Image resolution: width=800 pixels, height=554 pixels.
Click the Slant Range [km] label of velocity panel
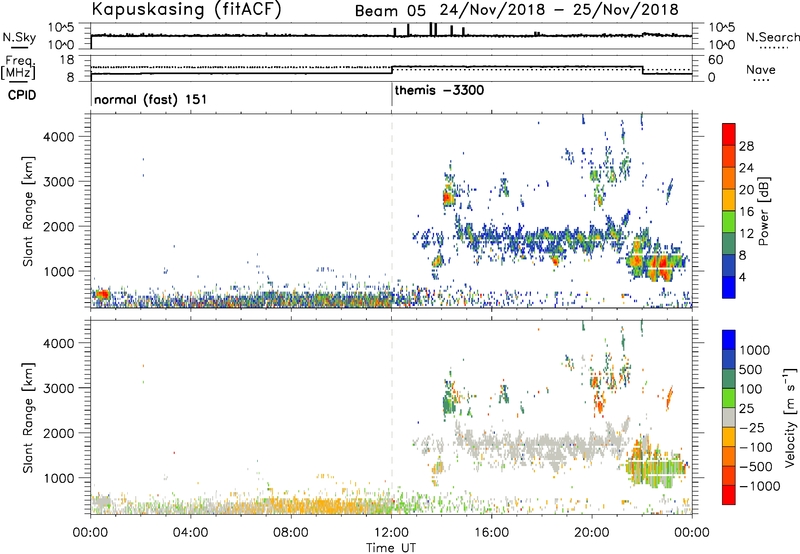tap(28, 417)
